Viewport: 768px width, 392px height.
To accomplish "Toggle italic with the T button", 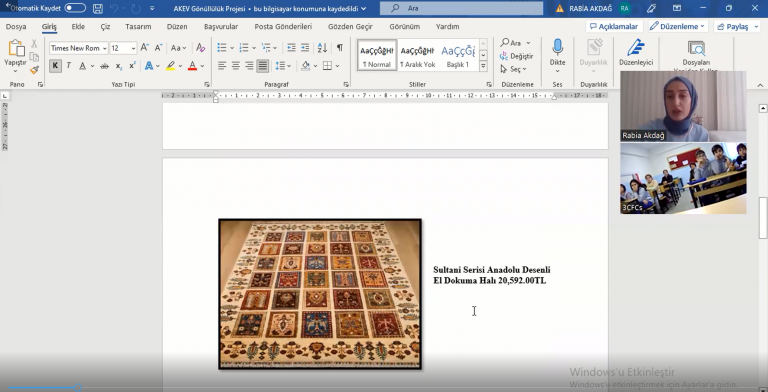I will [69, 66].
